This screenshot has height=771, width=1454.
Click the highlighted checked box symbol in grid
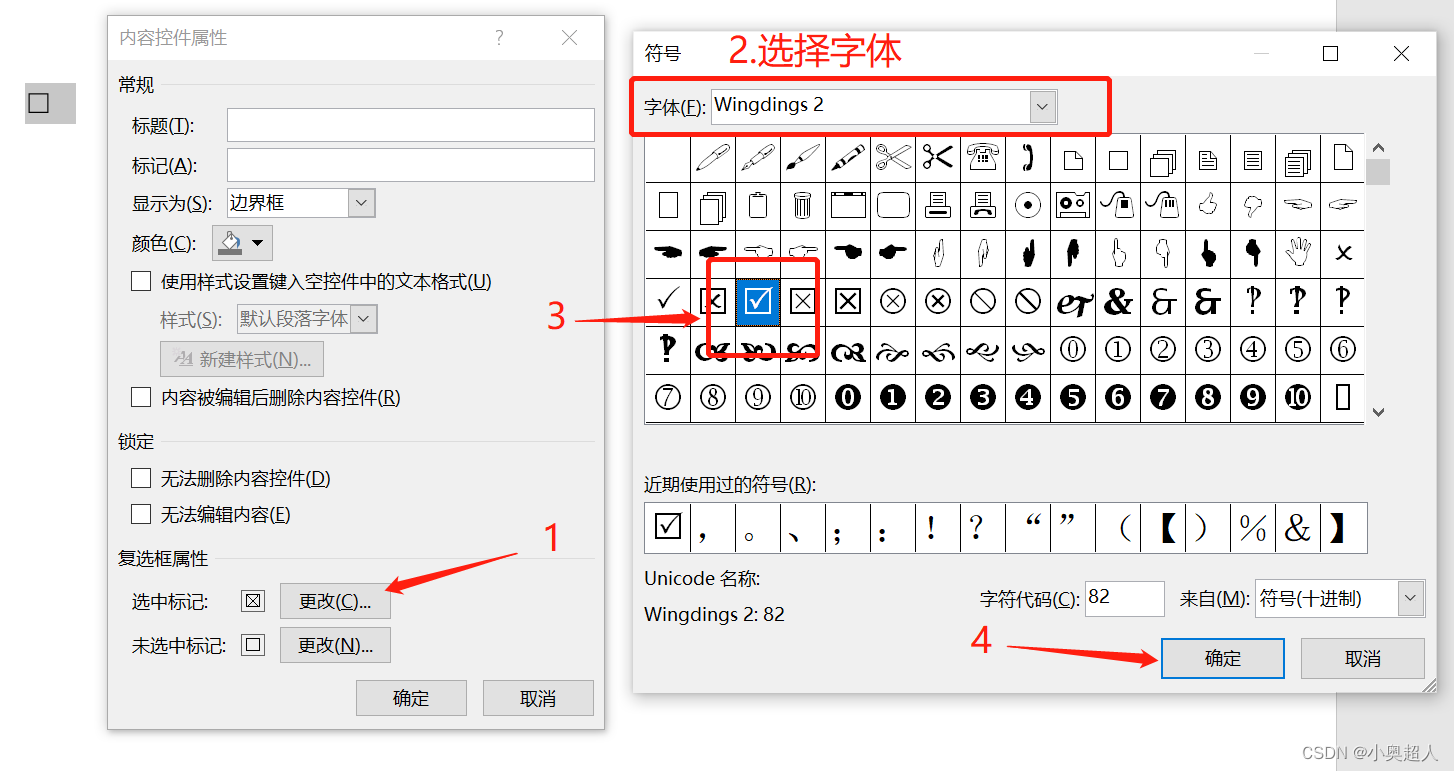(x=758, y=301)
